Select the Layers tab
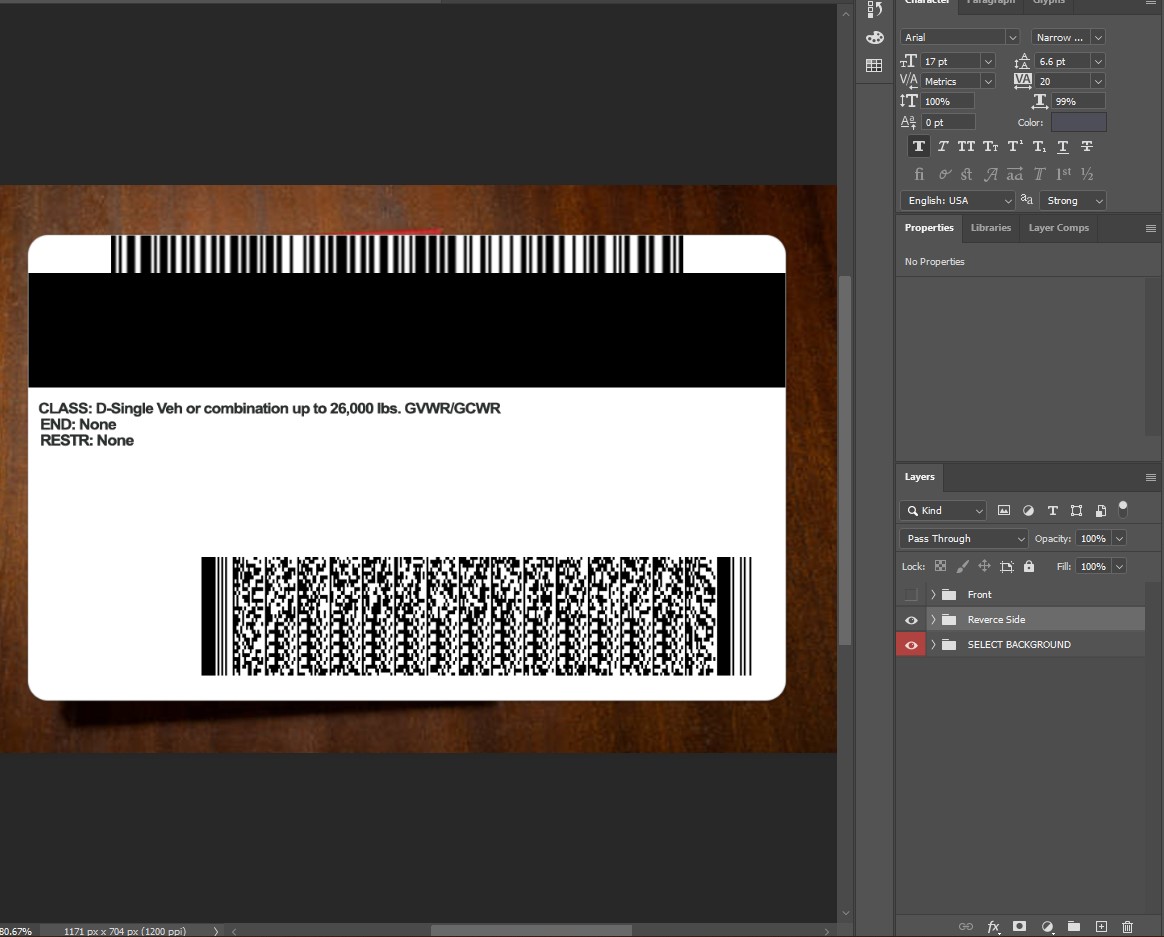Image resolution: width=1164 pixels, height=937 pixels. (x=919, y=477)
